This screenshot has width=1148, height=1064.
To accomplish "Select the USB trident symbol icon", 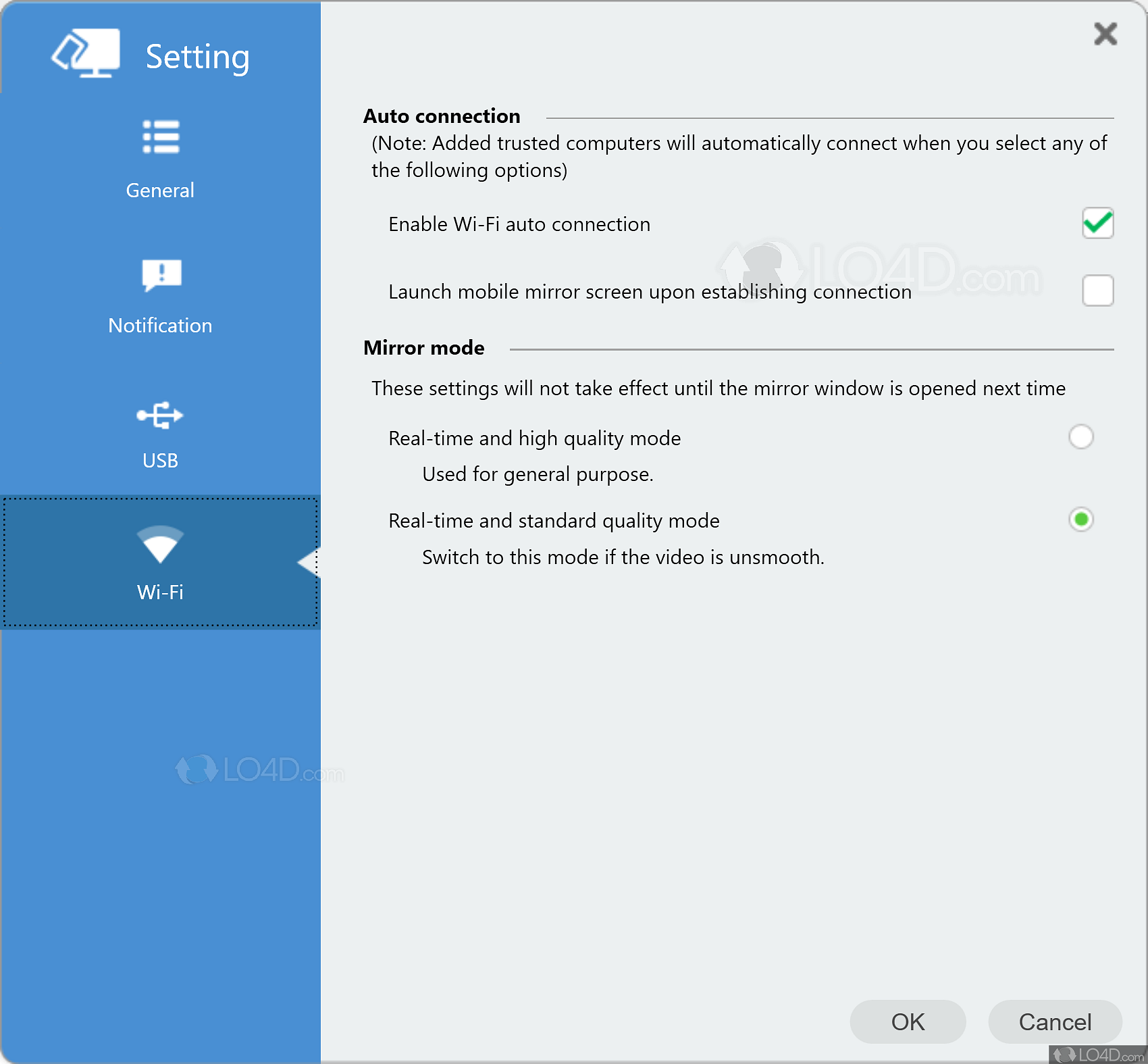I will point(160,415).
